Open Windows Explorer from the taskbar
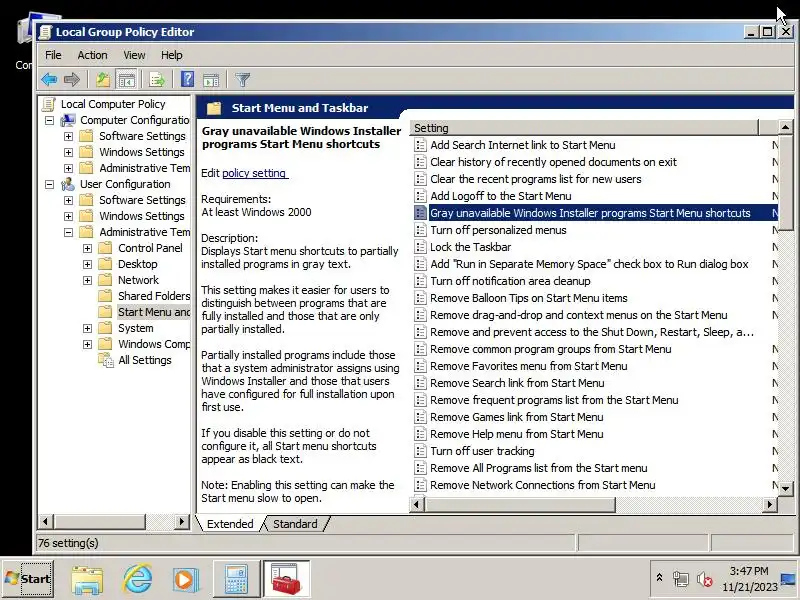800x600 pixels. tap(87, 580)
